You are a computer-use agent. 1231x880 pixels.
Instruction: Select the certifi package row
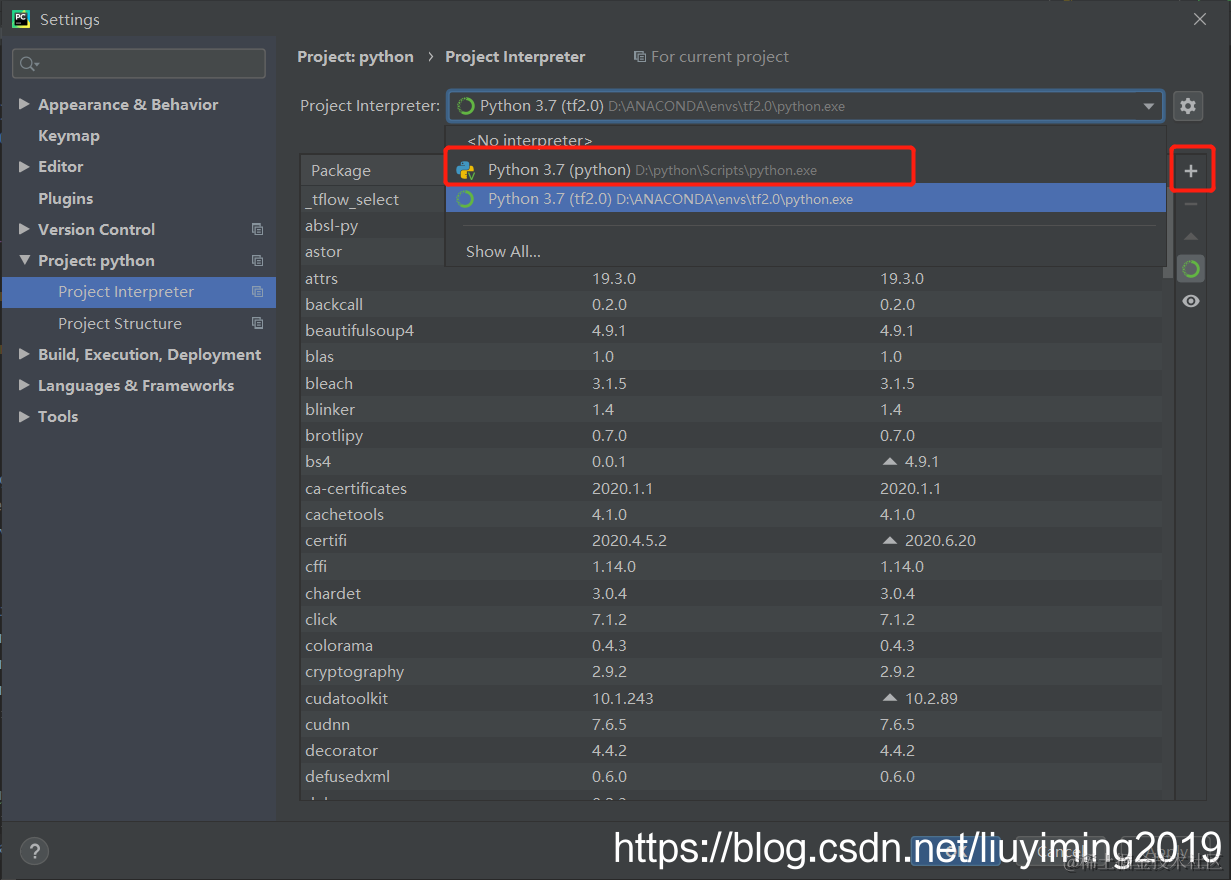click(732, 540)
